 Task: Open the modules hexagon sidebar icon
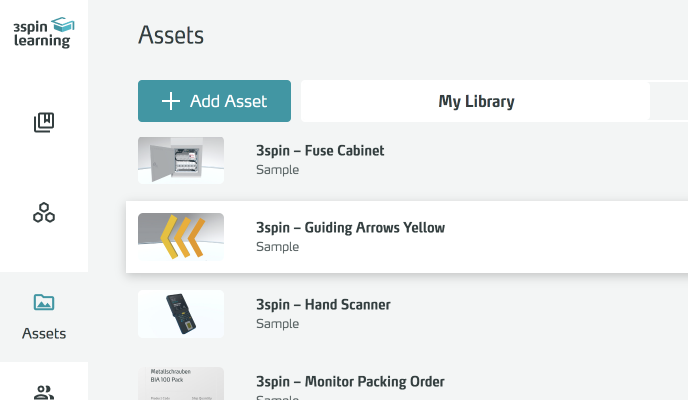[44, 212]
